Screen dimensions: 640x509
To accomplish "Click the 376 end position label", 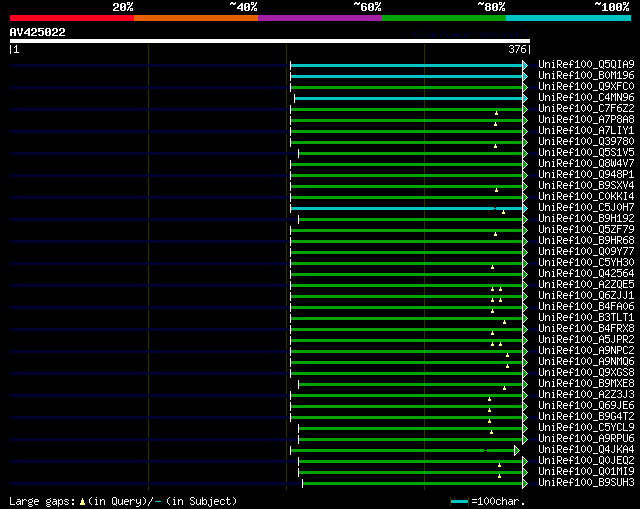I will [x=517, y=49].
